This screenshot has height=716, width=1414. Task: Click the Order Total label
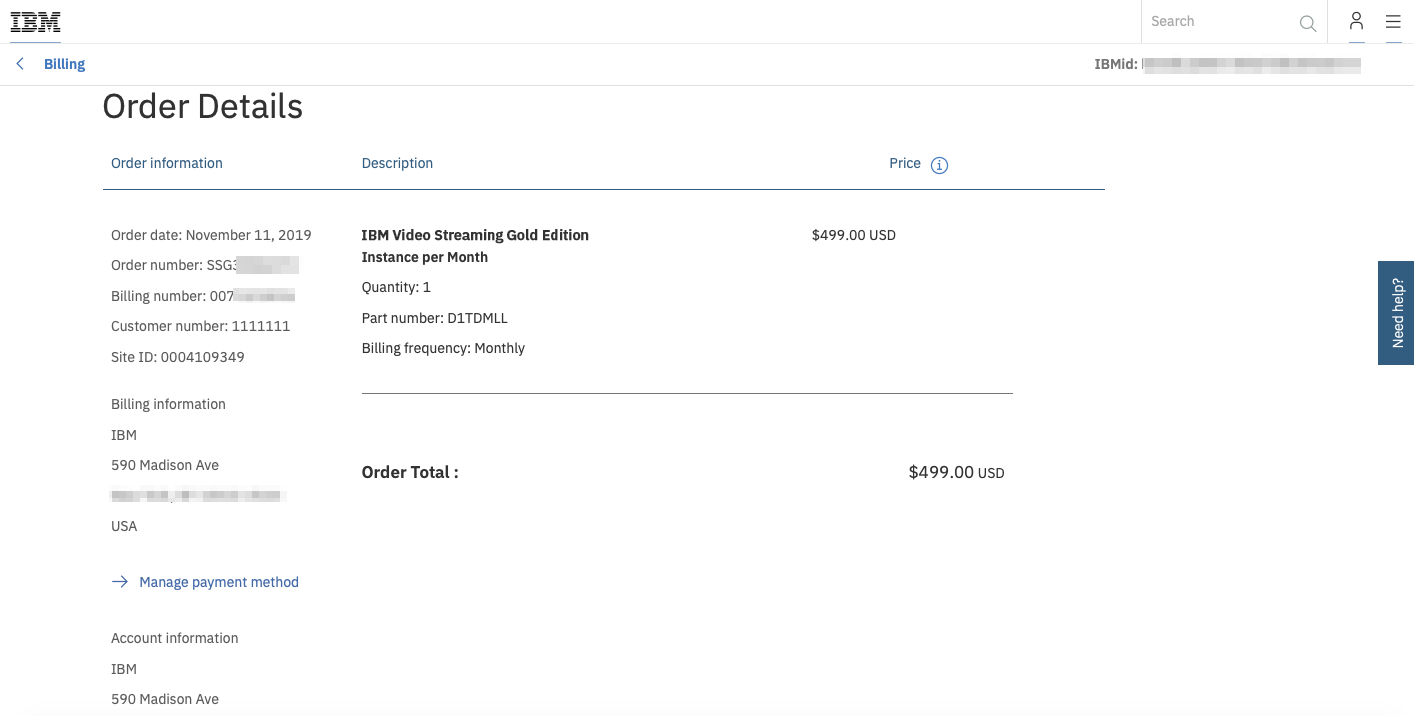[x=410, y=472]
